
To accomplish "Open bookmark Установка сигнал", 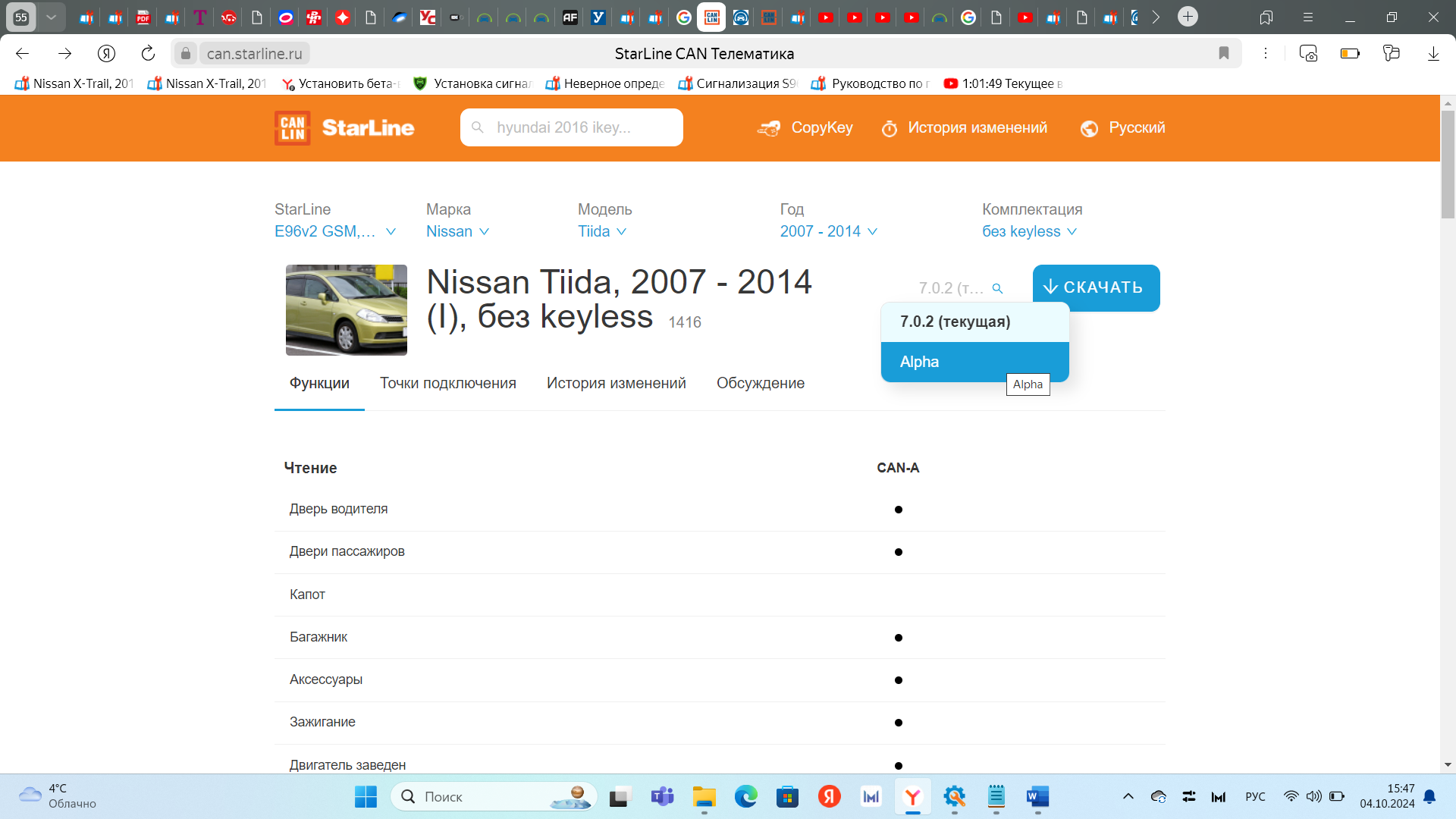I will (x=473, y=83).
